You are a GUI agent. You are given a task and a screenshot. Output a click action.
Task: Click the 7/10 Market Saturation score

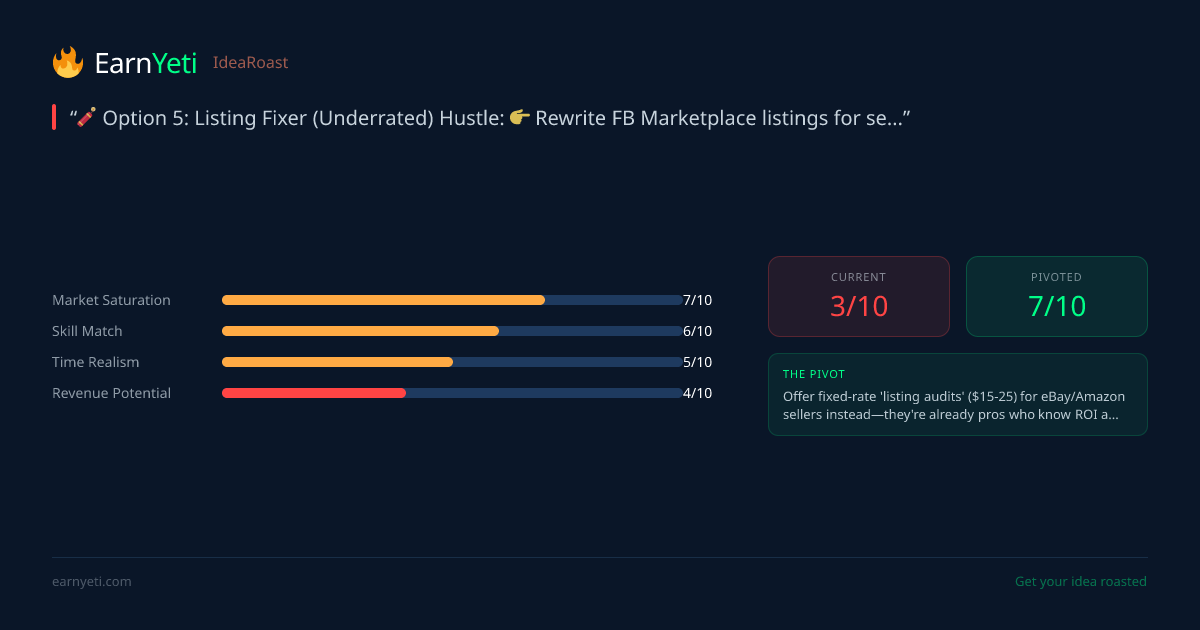pos(697,300)
